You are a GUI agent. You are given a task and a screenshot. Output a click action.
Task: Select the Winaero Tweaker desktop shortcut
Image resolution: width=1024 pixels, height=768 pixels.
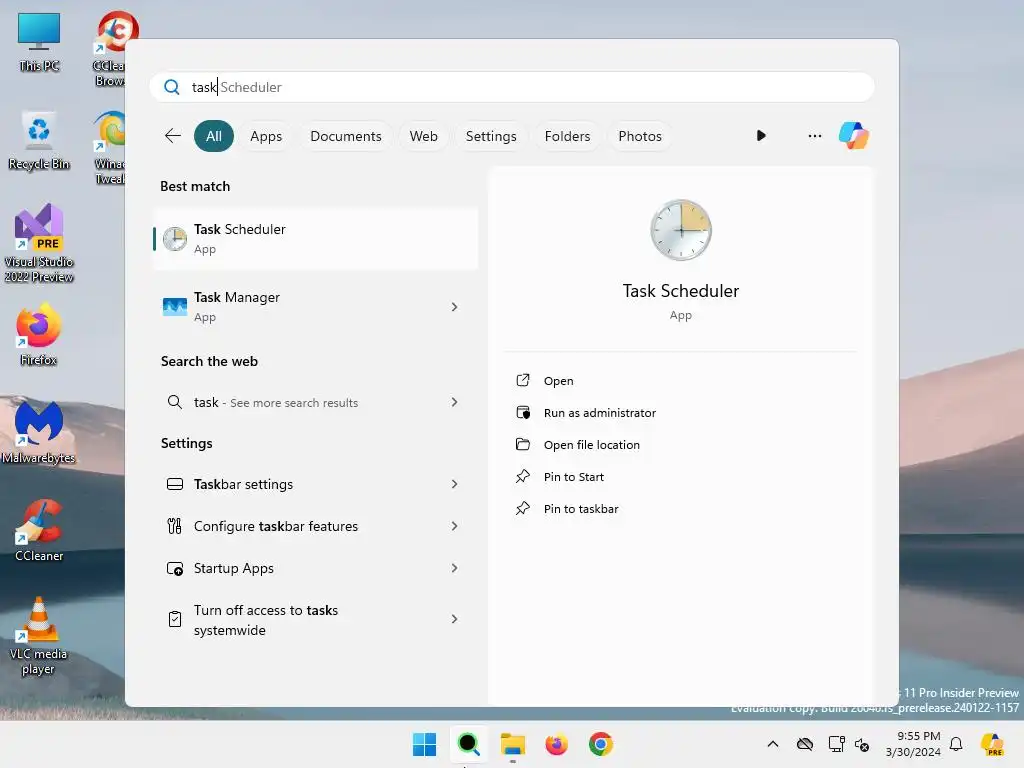pyautogui.click(x=110, y=148)
